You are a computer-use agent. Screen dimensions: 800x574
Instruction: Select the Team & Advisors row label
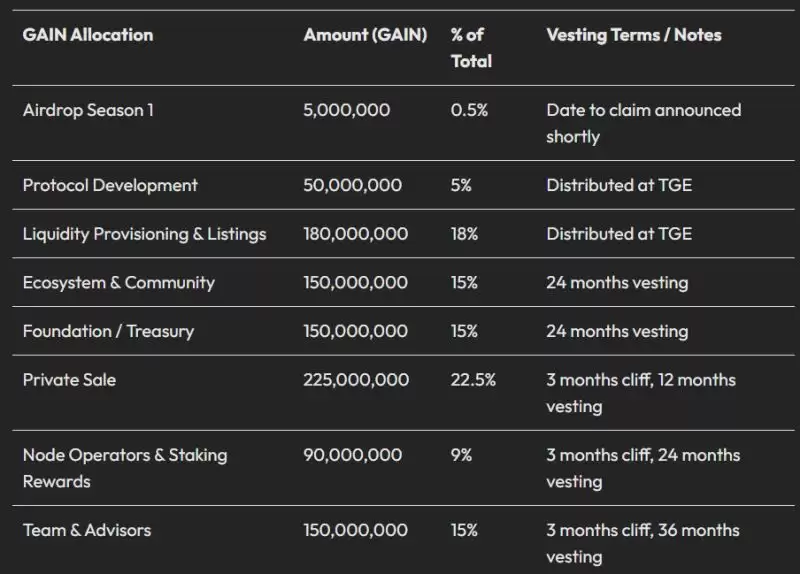(87, 530)
